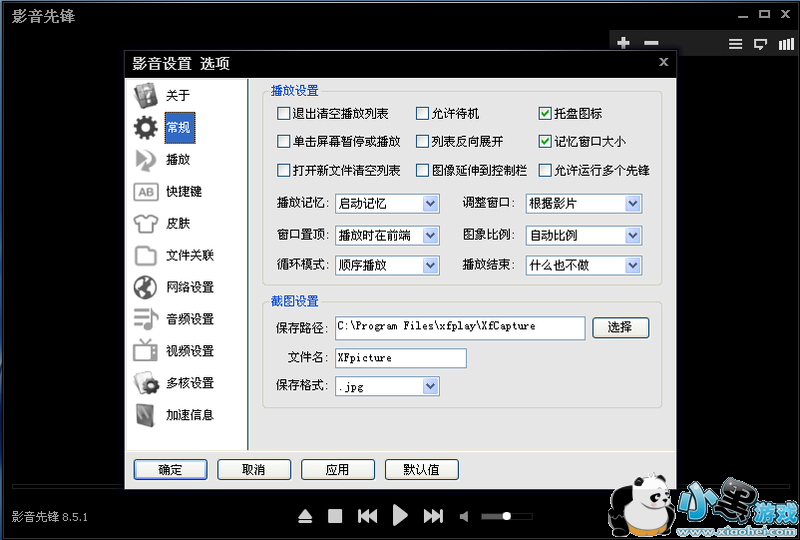This screenshot has height=540, width=800.
Task: Switch to 视频设置 page
Action: pos(190,351)
